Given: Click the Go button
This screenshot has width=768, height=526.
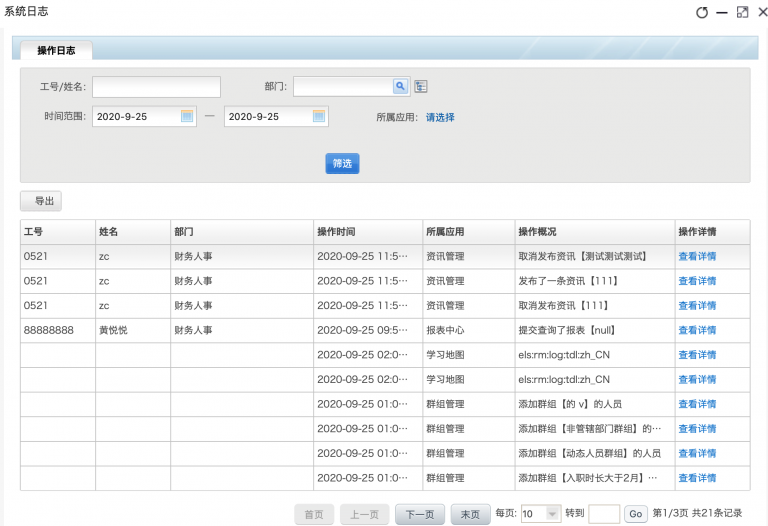Looking at the screenshot, I should [x=636, y=514].
